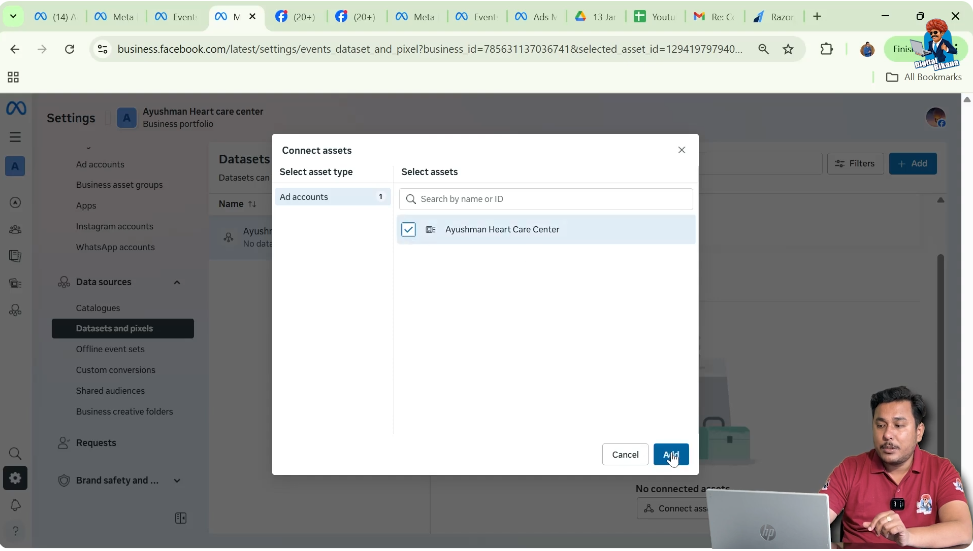Reload the browser page
Viewport: 973px width, 551px height.
tap(70, 49)
